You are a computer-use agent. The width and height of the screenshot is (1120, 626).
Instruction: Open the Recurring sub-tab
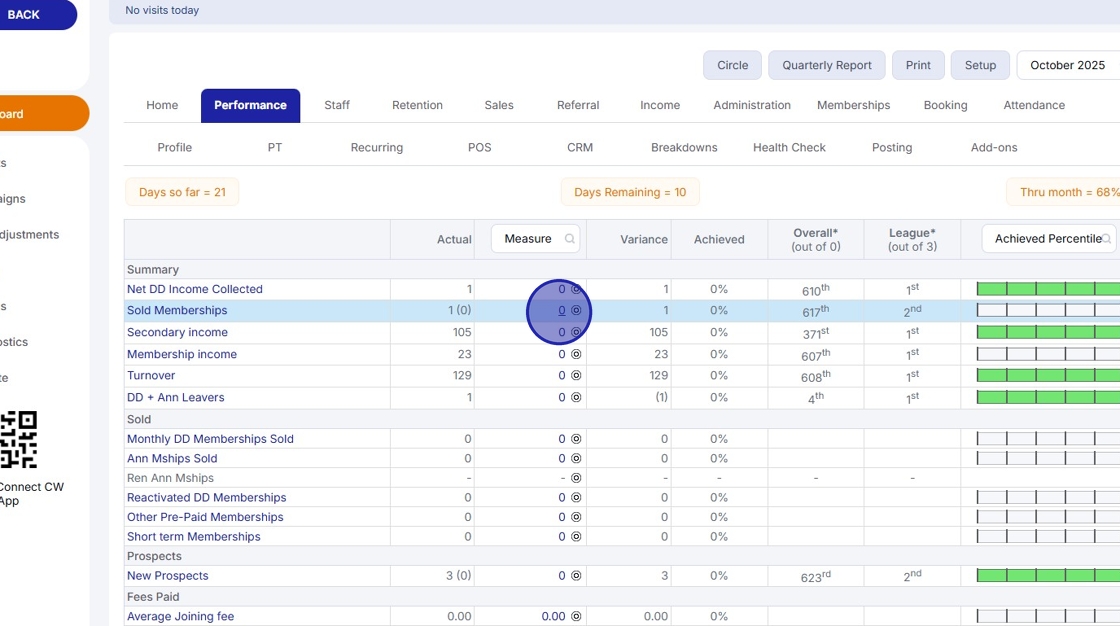pos(376,147)
